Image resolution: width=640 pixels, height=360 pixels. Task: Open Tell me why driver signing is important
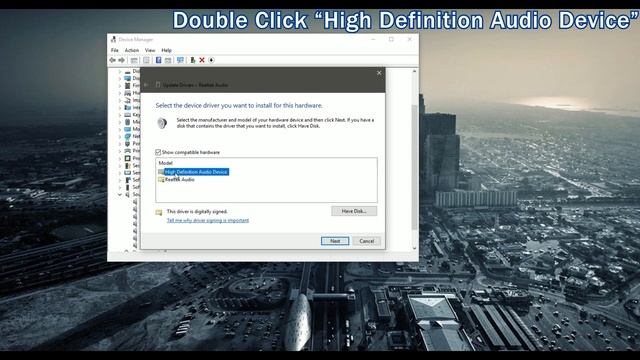pyautogui.click(x=208, y=220)
